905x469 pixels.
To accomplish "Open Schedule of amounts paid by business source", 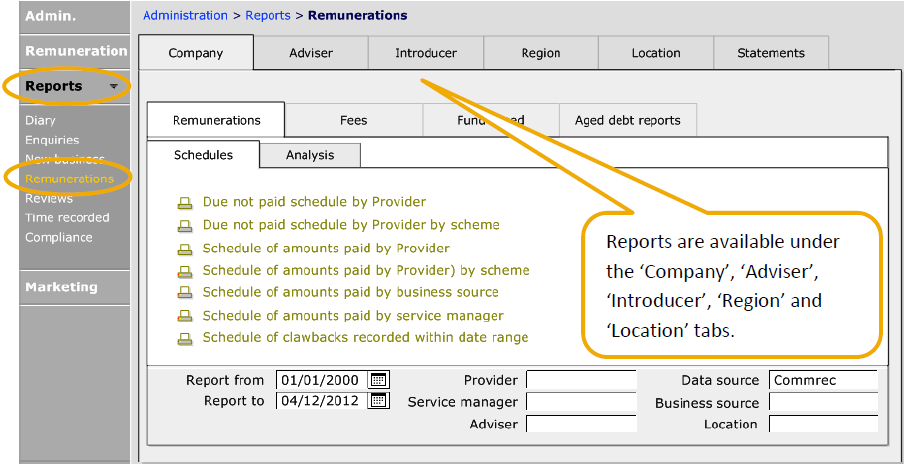I will (350, 292).
